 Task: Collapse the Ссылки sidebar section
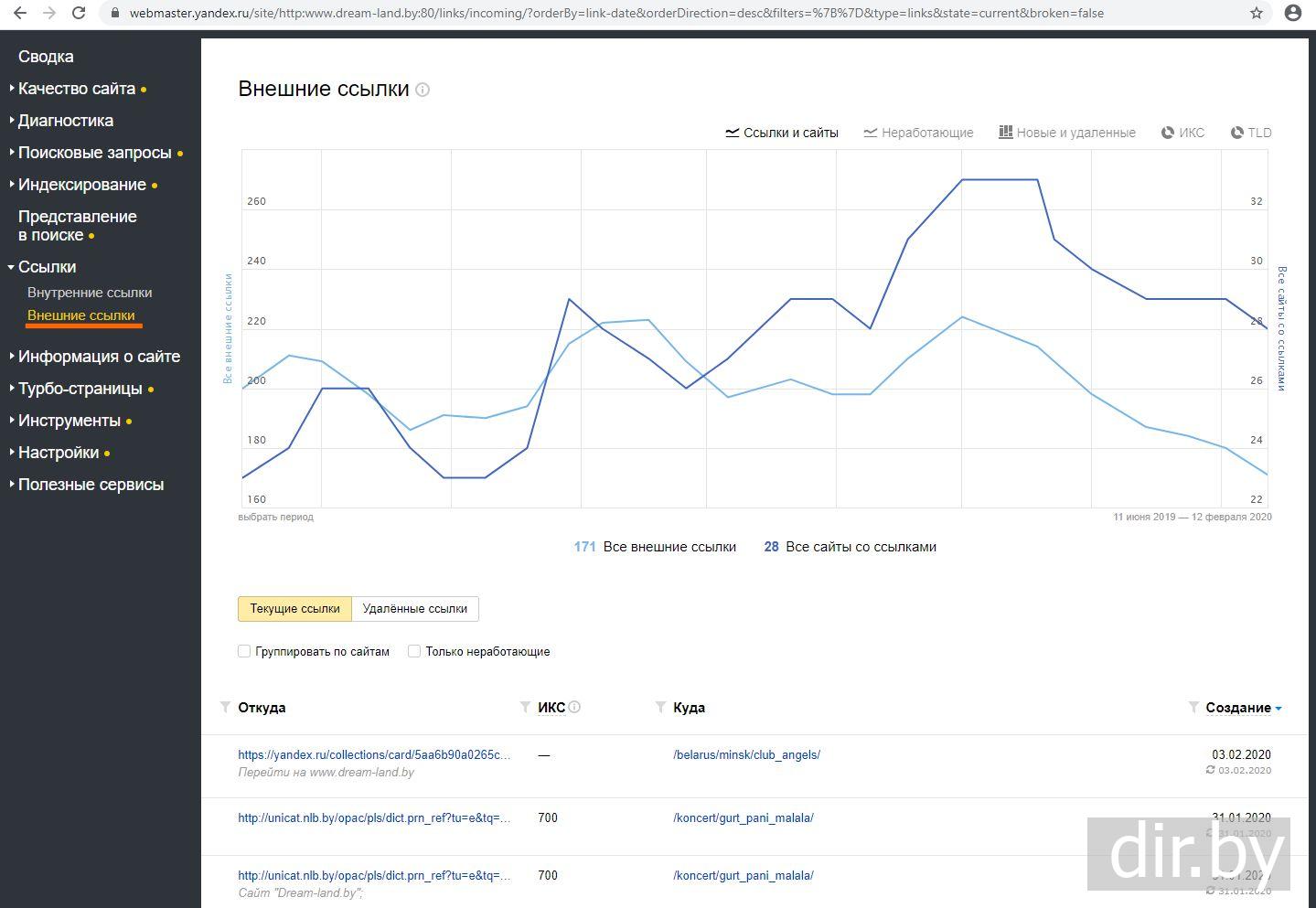(47, 267)
